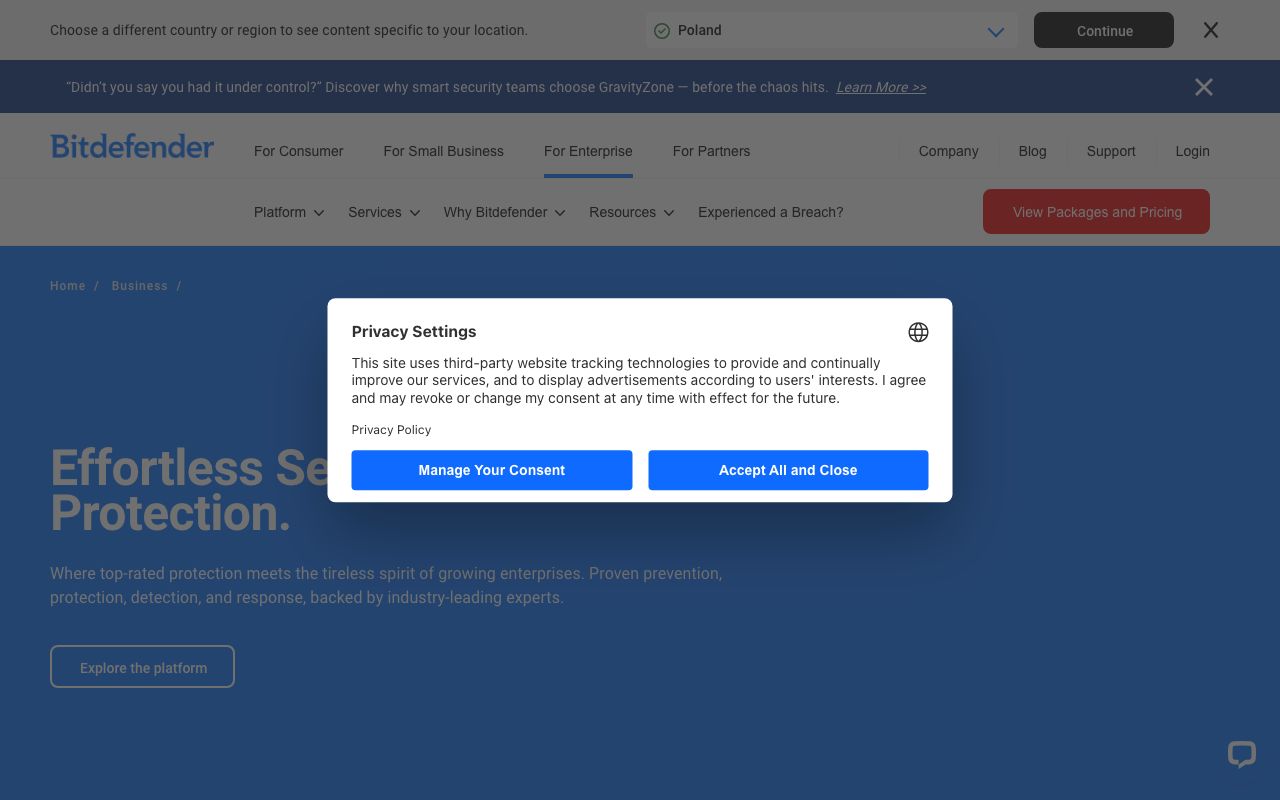Click Manage Your Consent button
Image resolution: width=1280 pixels, height=800 pixels.
click(x=492, y=470)
